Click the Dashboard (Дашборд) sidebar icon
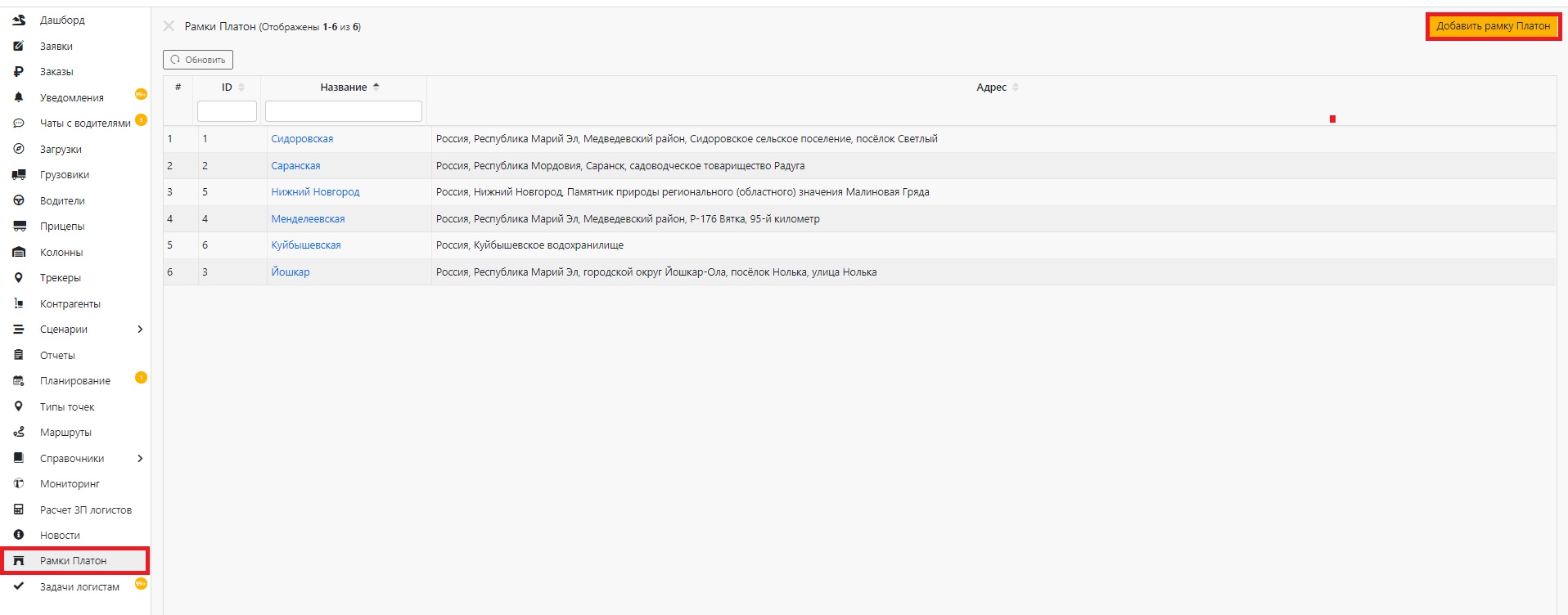 [x=19, y=20]
